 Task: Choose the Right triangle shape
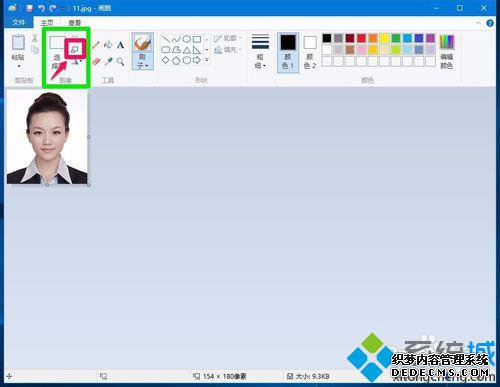point(197,50)
